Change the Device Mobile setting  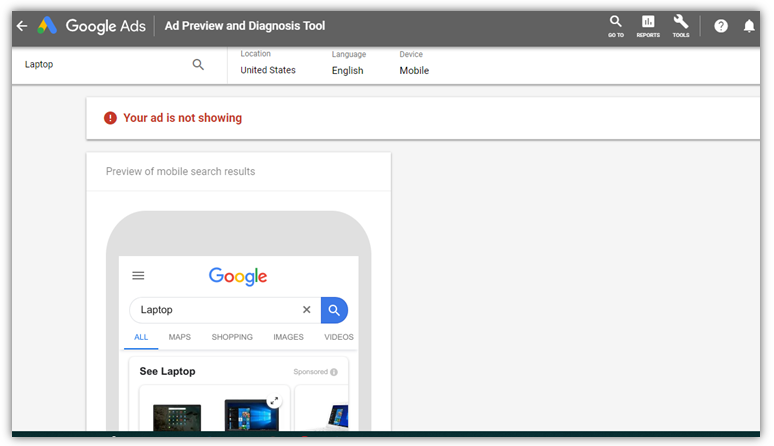[x=414, y=64]
